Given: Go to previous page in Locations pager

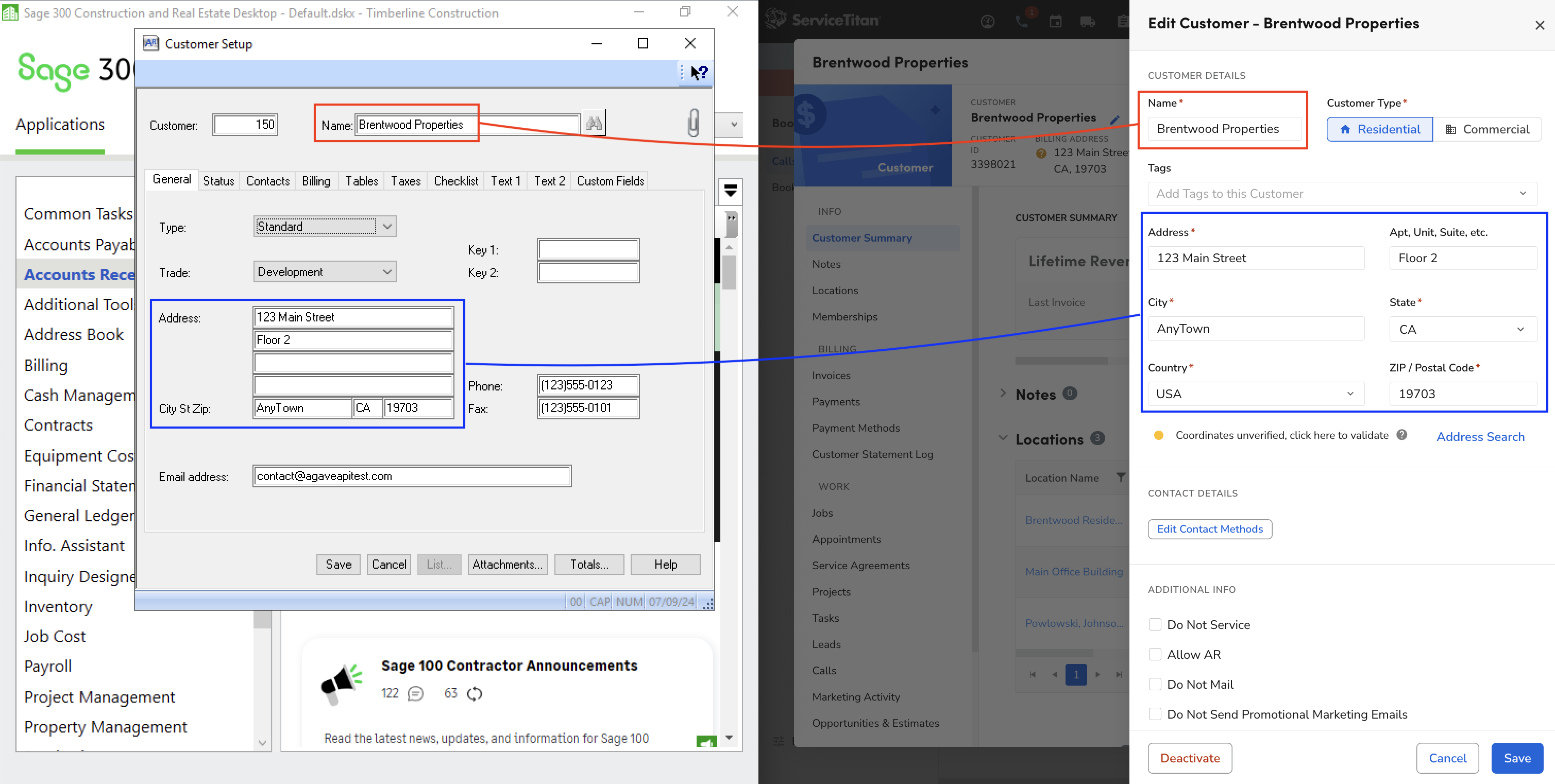Looking at the screenshot, I should pyautogui.click(x=1055, y=674).
